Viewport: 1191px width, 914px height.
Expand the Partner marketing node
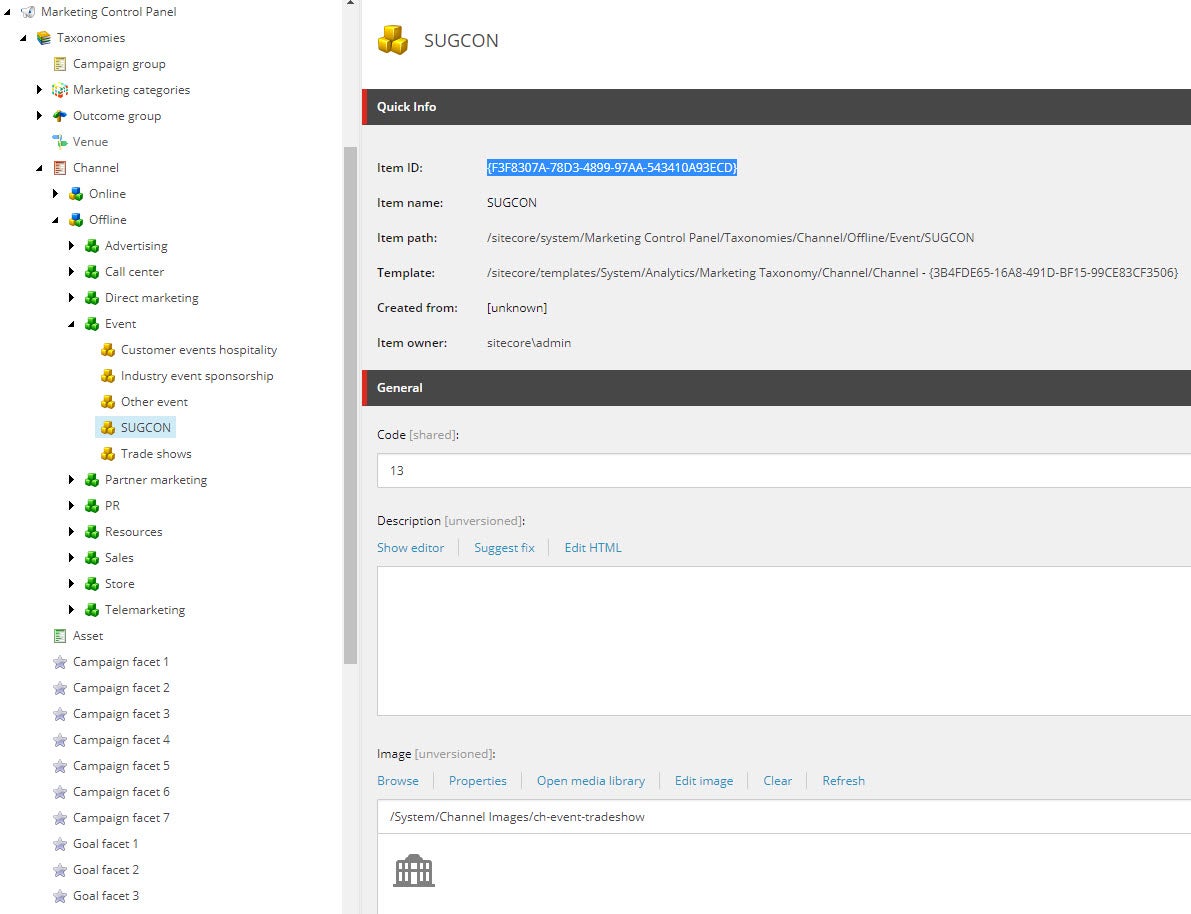pos(70,479)
